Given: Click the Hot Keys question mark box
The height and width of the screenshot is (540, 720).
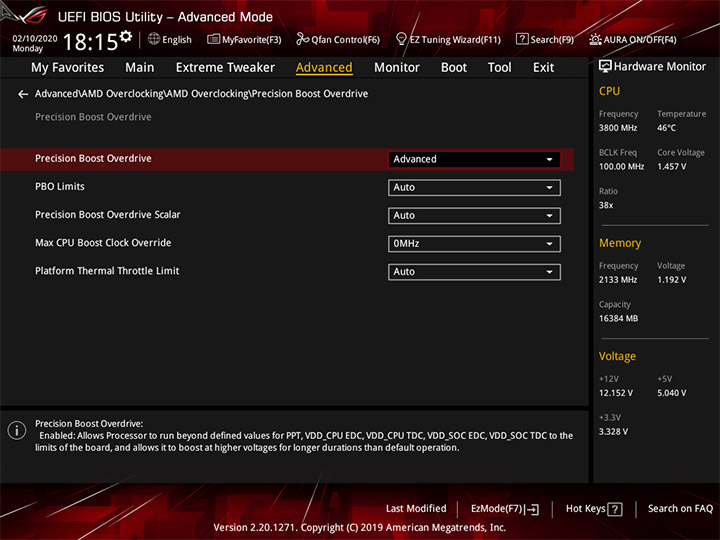Looking at the screenshot, I should click(615, 509).
